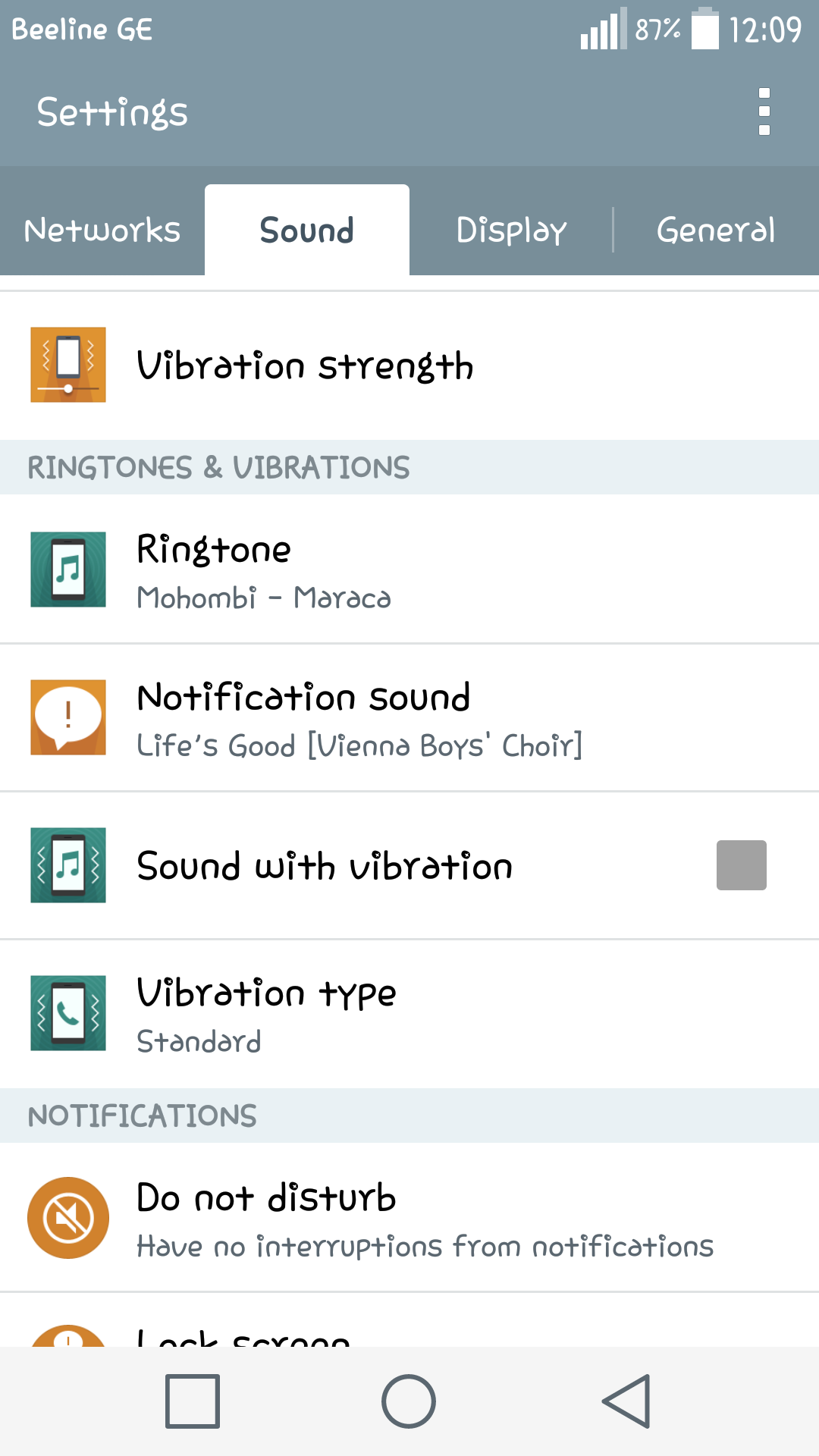
Task: Open recent apps with square button
Action: [x=193, y=1401]
